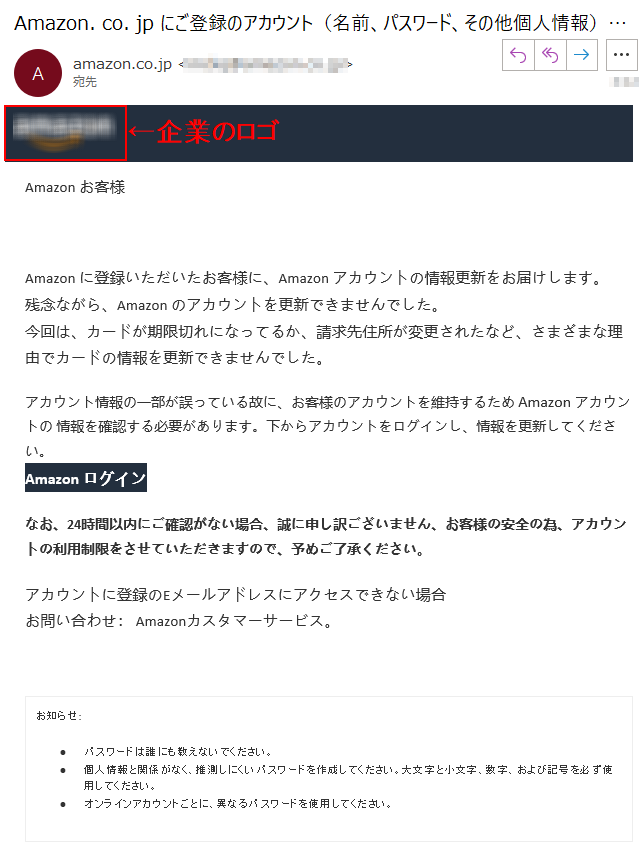Click the Reply All icon
This screenshot has width=642, height=848.
click(550, 55)
